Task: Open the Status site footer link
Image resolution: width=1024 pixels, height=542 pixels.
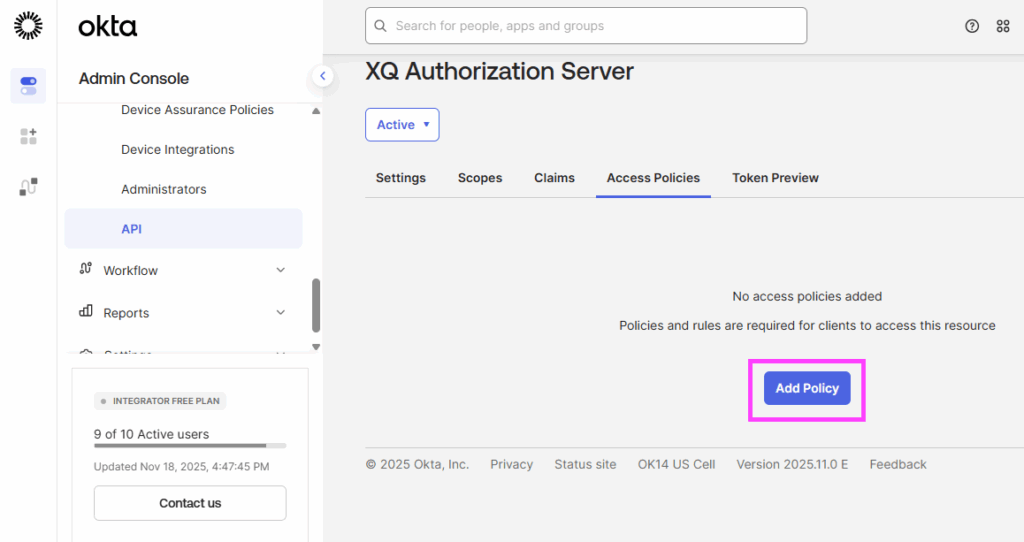Action: [585, 464]
